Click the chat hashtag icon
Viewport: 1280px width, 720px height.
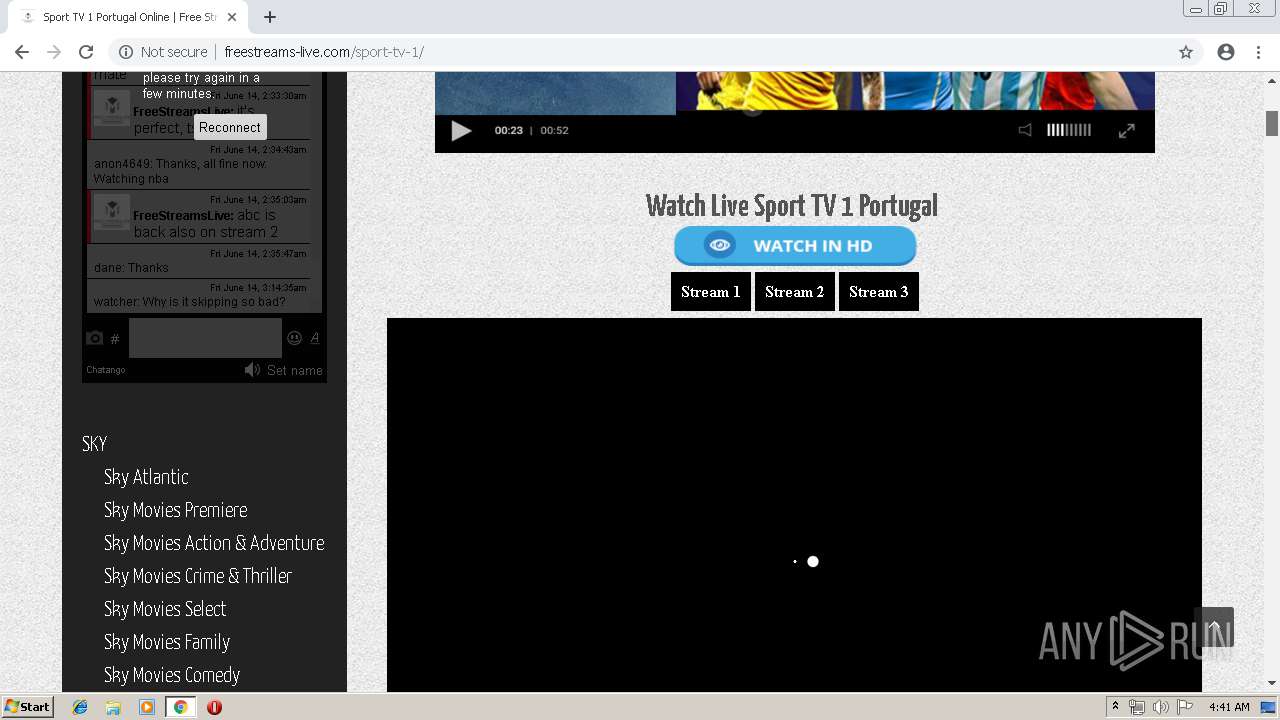115,339
